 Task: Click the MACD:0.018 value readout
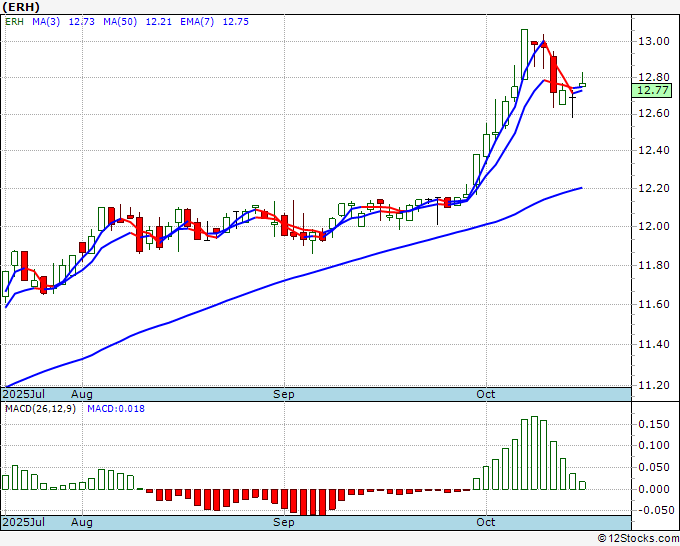point(116,409)
